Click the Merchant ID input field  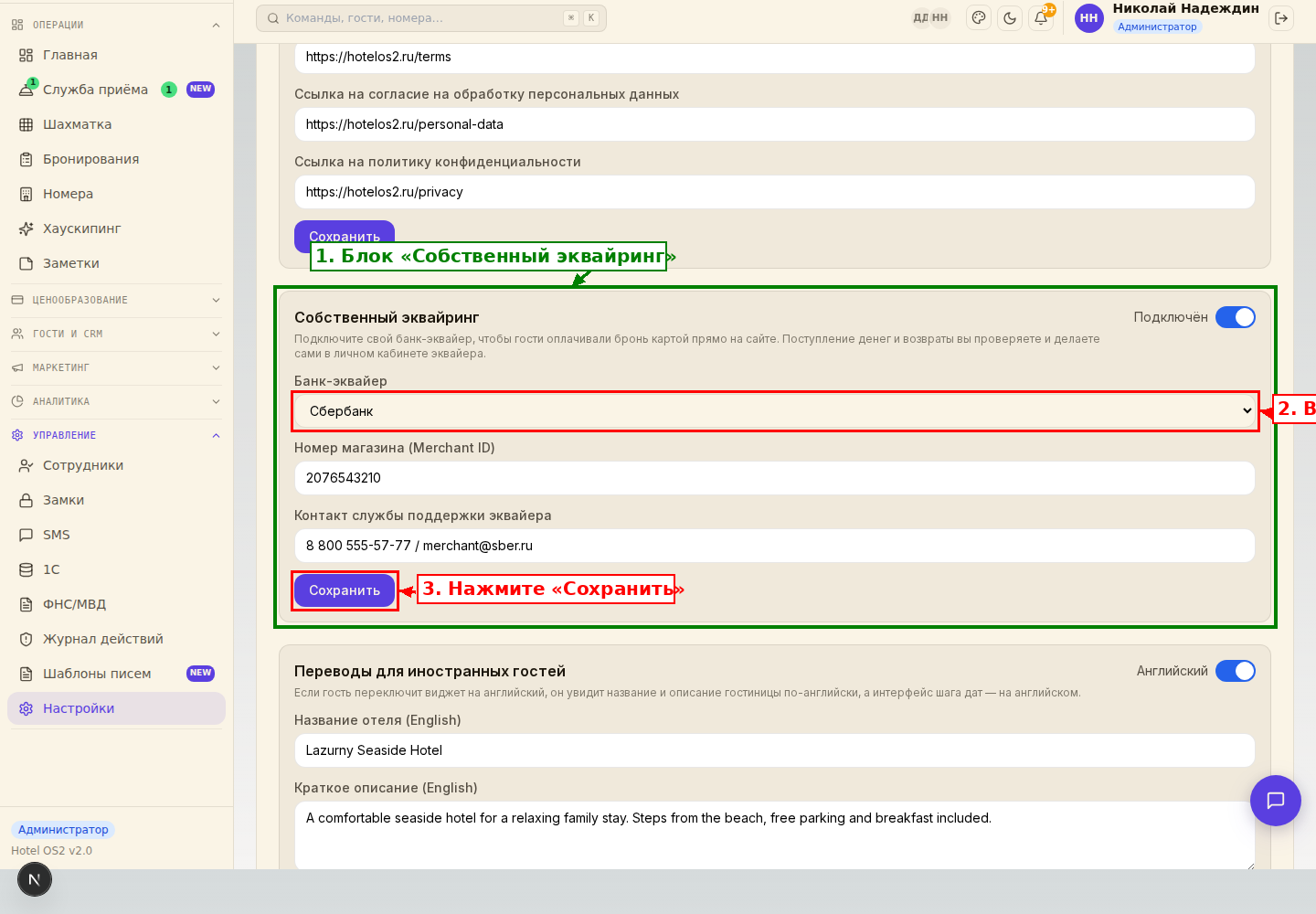click(x=775, y=478)
